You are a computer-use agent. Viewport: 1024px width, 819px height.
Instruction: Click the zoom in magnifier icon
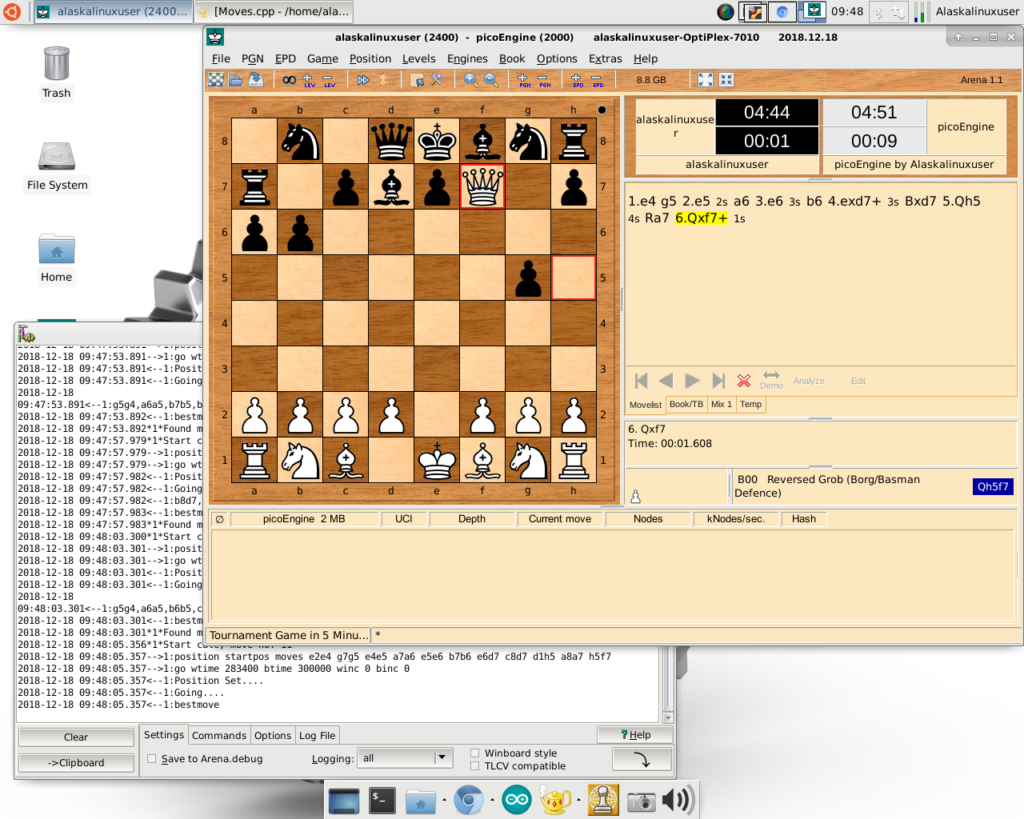click(470, 79)
